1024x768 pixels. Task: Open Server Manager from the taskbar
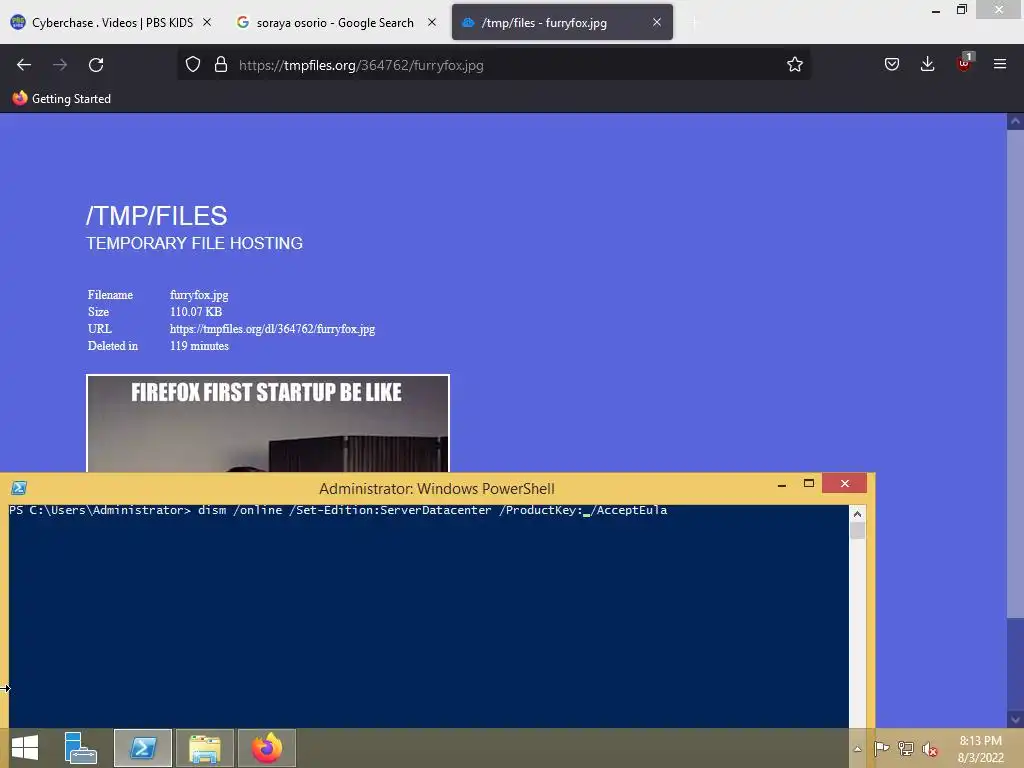[x=80, y=748]
